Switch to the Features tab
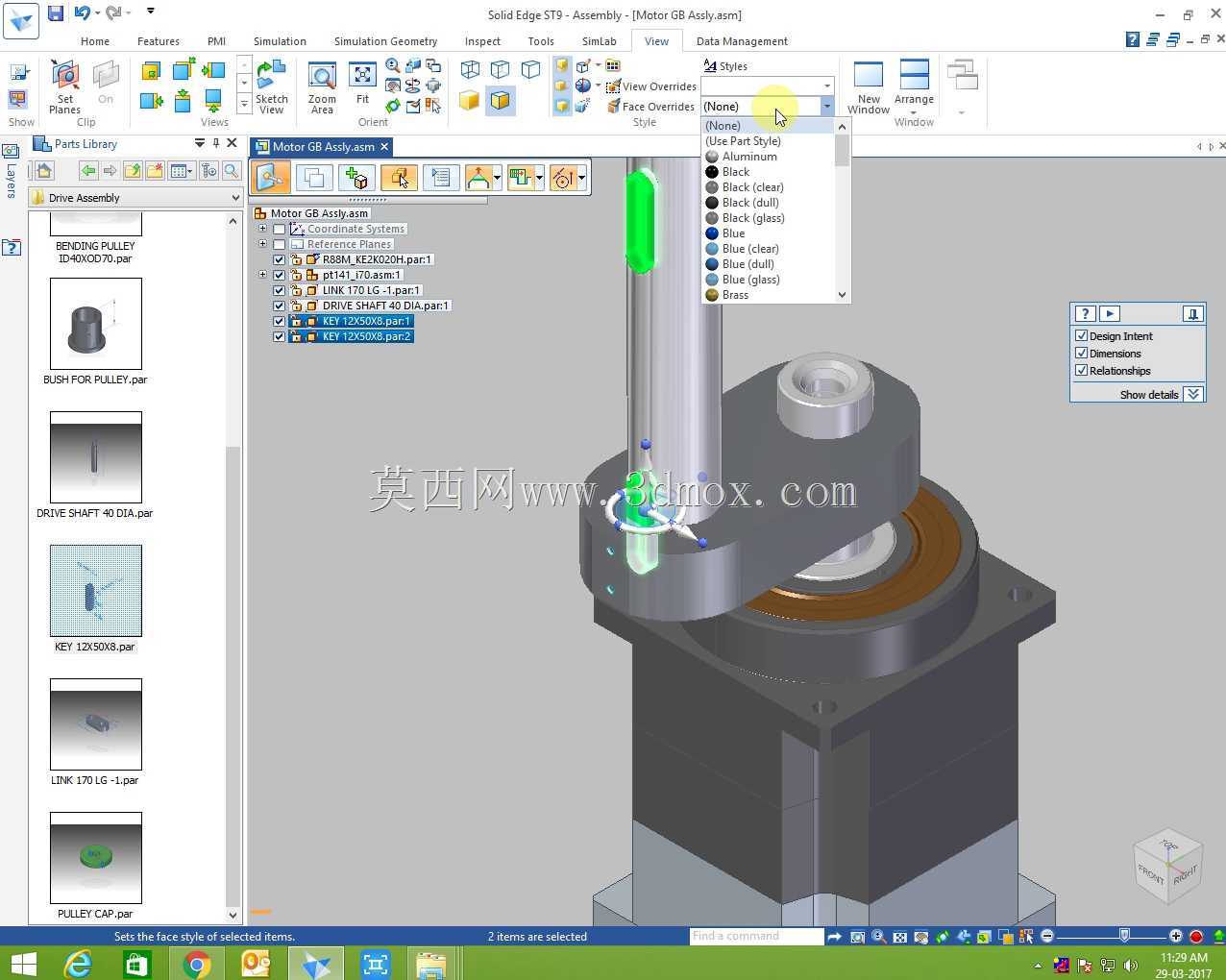This screenshot has height=980, width=1226. coord(159,41)
